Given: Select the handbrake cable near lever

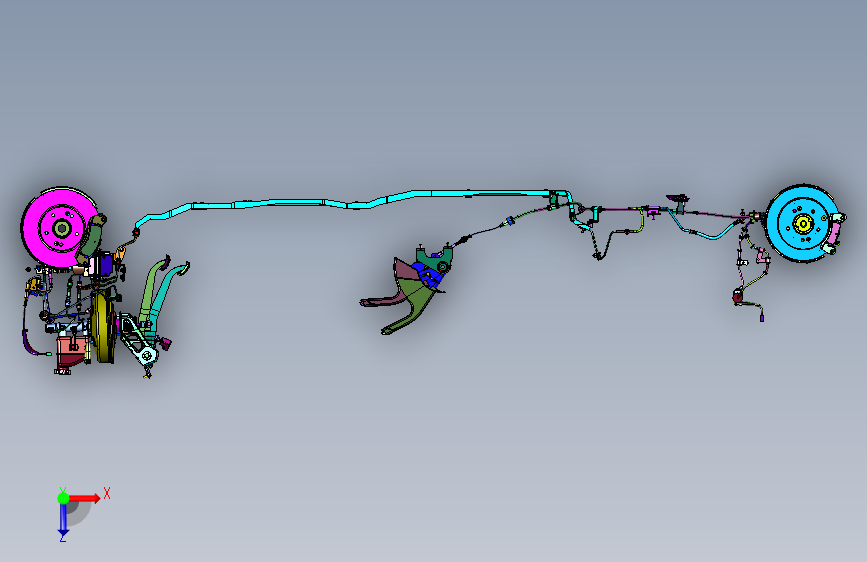Looking at the screenshot, I should coord(485,231).
